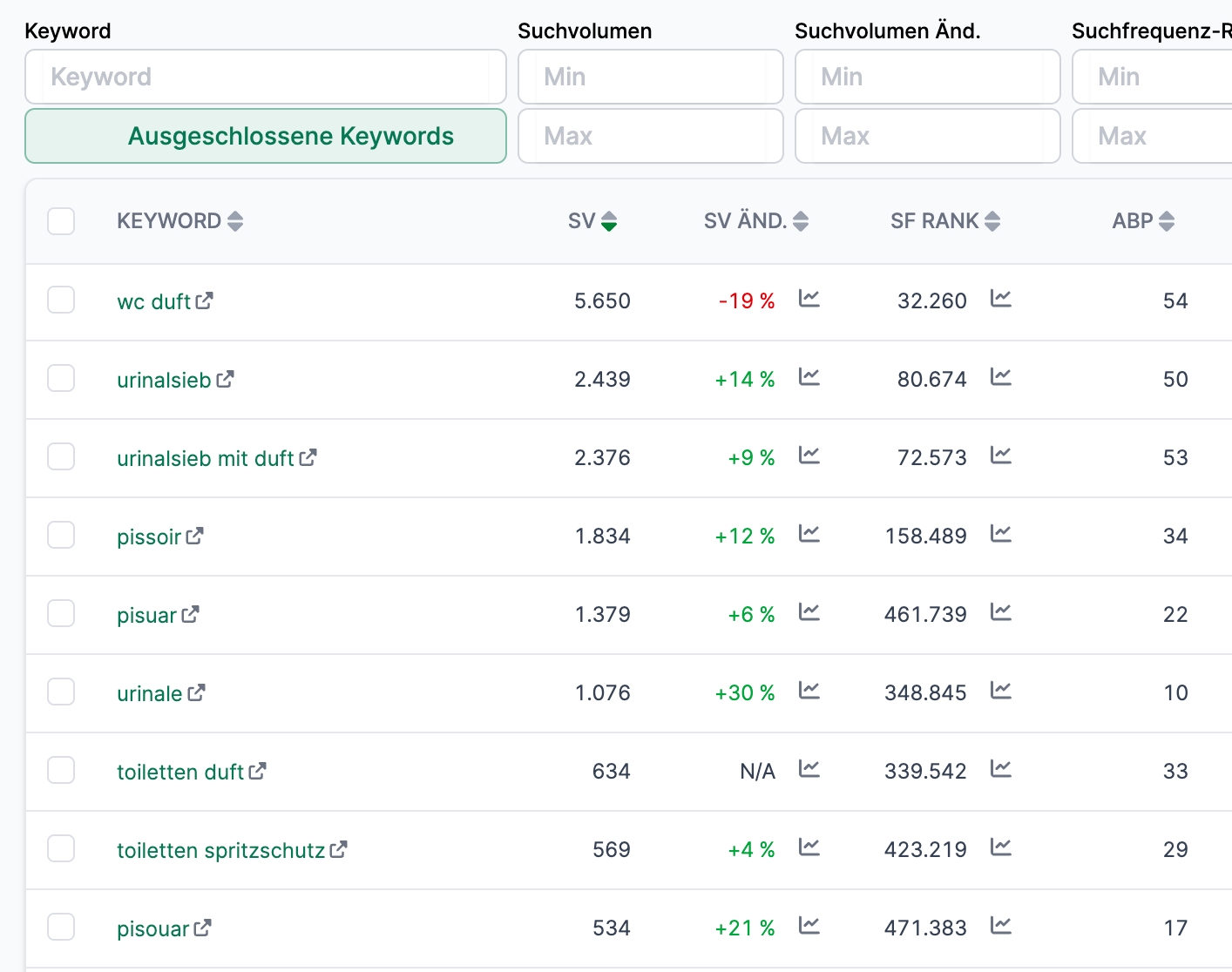Sort results by SF RANK
The height and width of the screenshot is (972, 1232).
pos(944,220)
